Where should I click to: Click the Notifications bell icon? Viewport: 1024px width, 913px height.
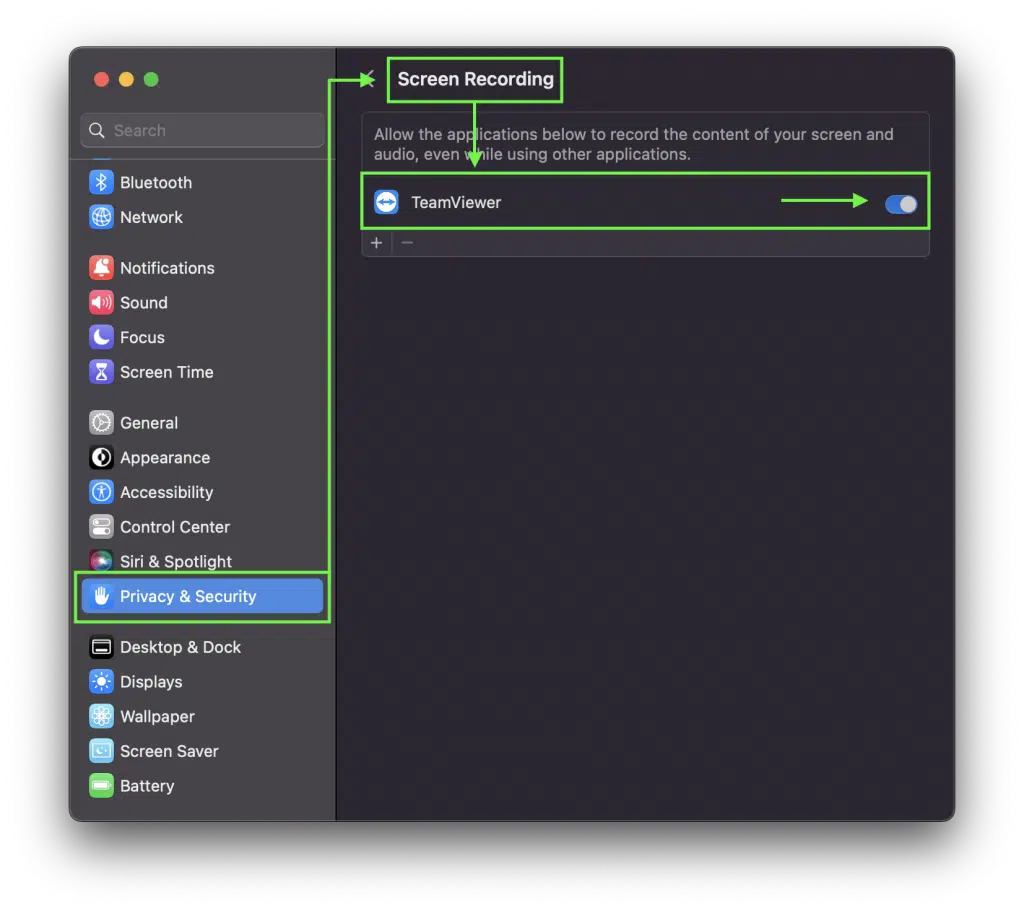[x=101, y=268]
